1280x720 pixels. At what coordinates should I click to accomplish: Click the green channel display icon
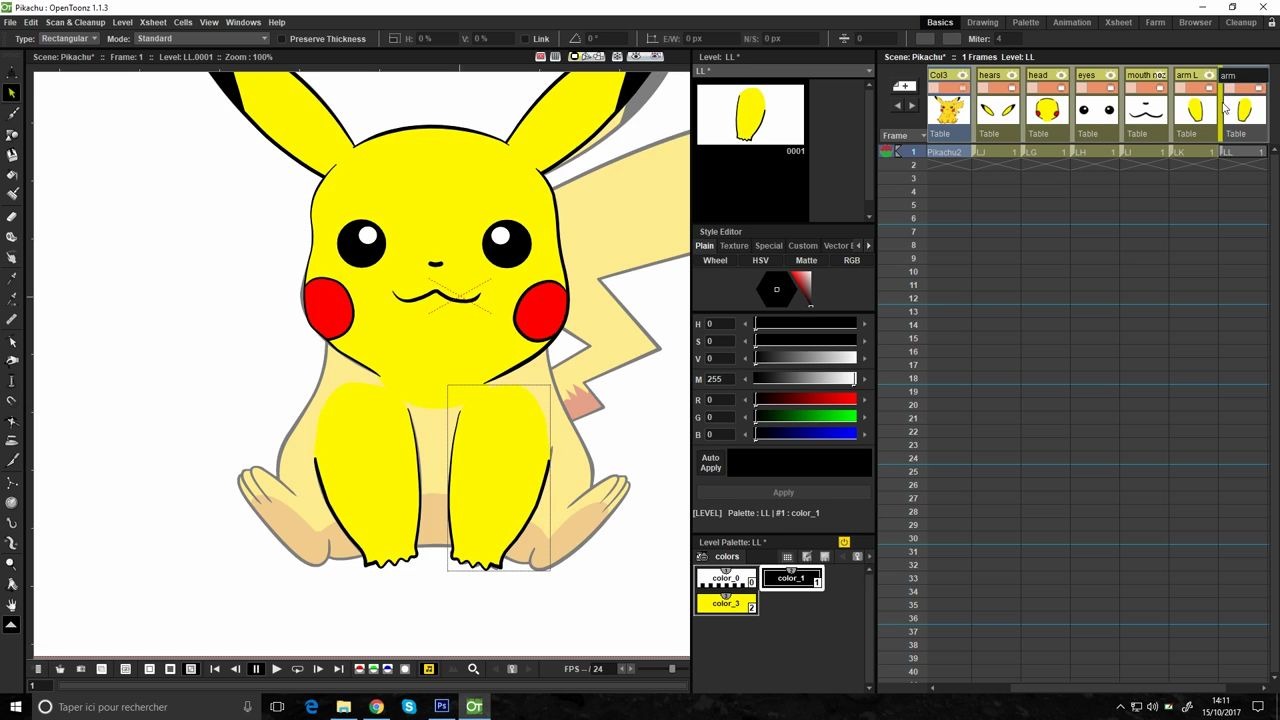(374, 669)
